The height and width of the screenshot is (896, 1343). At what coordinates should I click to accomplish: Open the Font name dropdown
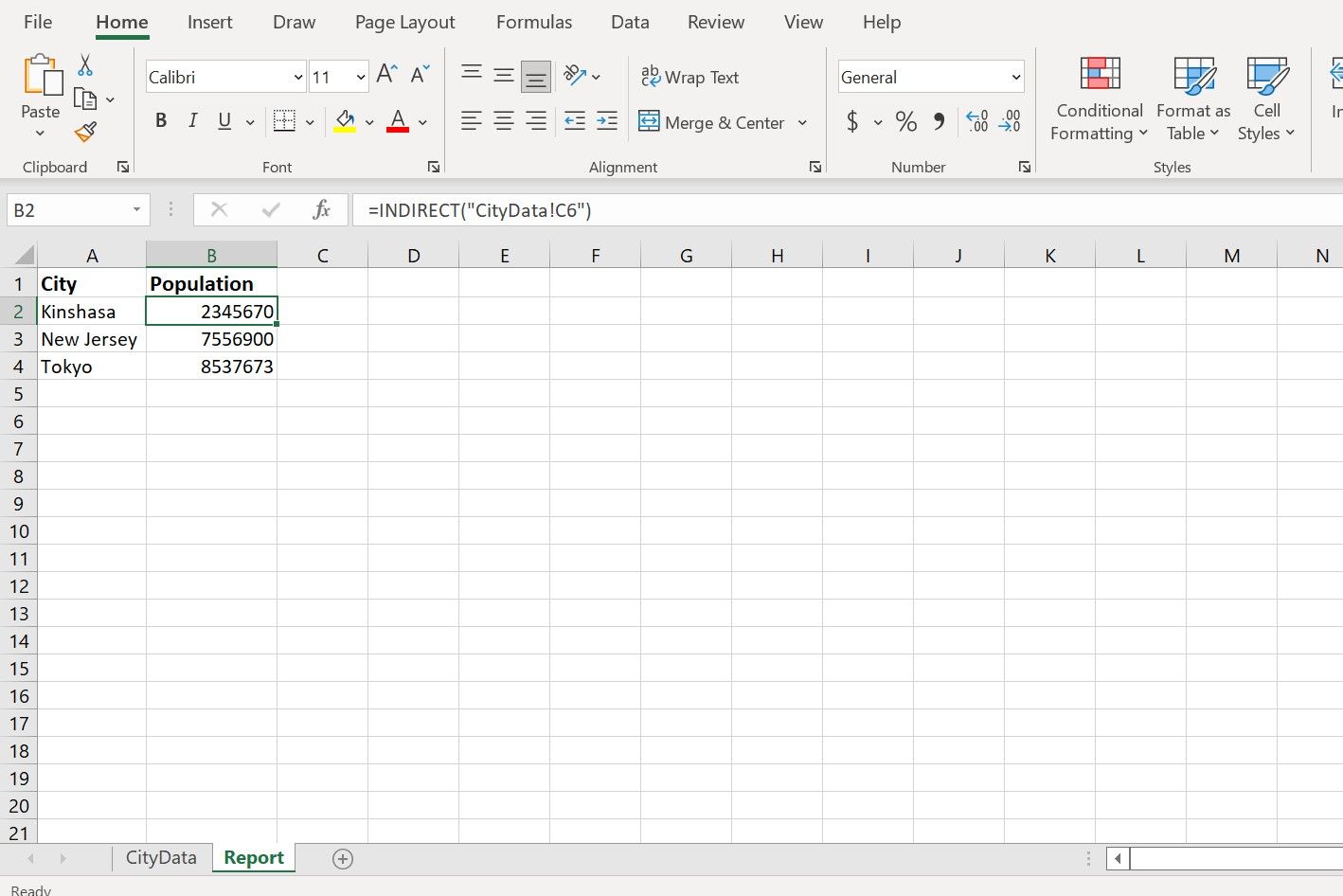click(x=298, y=76)
